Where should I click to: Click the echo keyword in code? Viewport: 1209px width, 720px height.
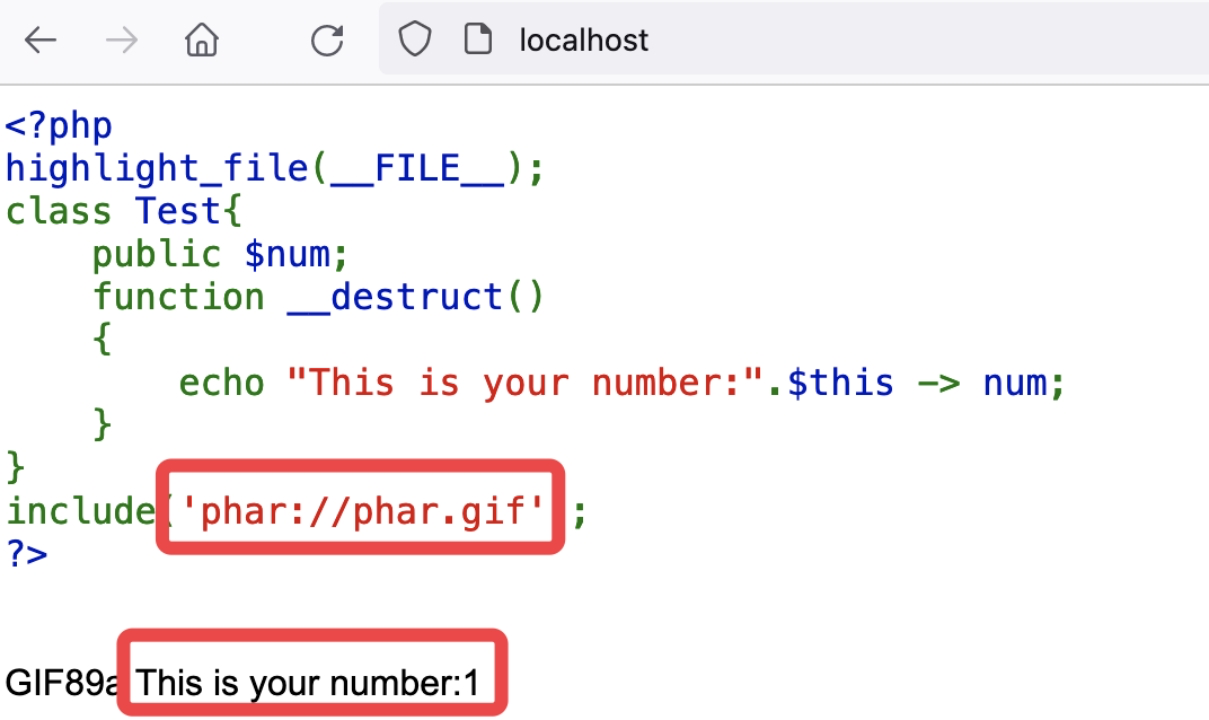coord(222,383)
